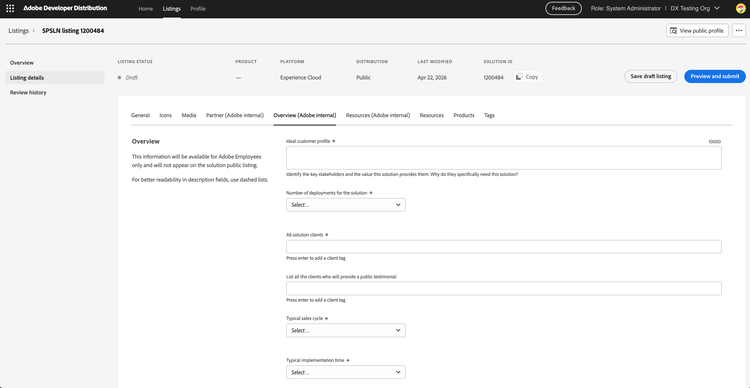The height and width of the screenshot is (388, 750).
Task: Click the Role: System Administrator text
Action: (626, 8)
